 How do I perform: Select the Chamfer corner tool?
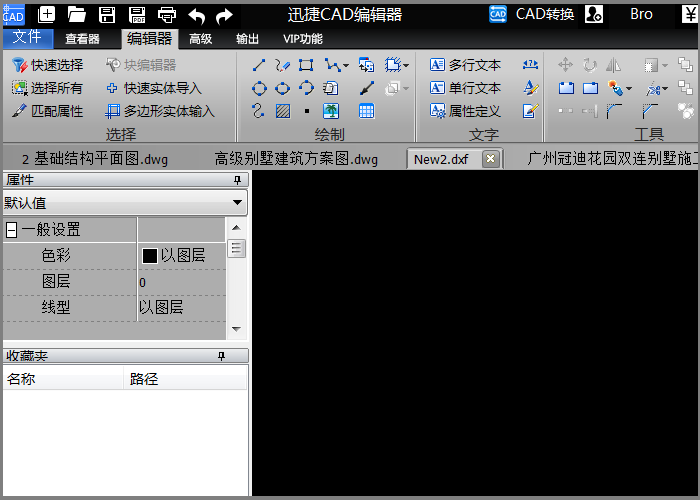(650, 111)
